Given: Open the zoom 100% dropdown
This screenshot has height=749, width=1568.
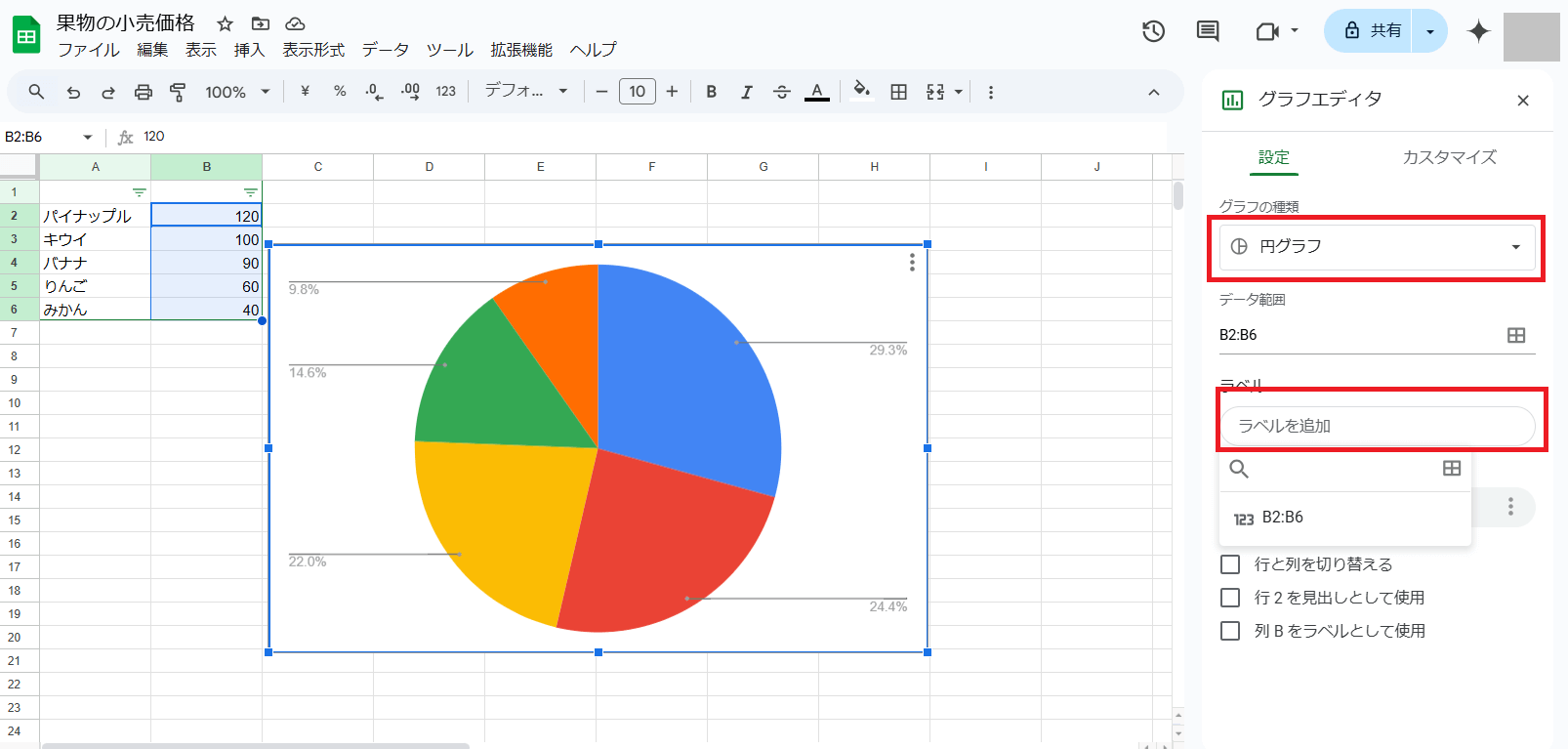Looking at the screenshot, I should point(237,92).
